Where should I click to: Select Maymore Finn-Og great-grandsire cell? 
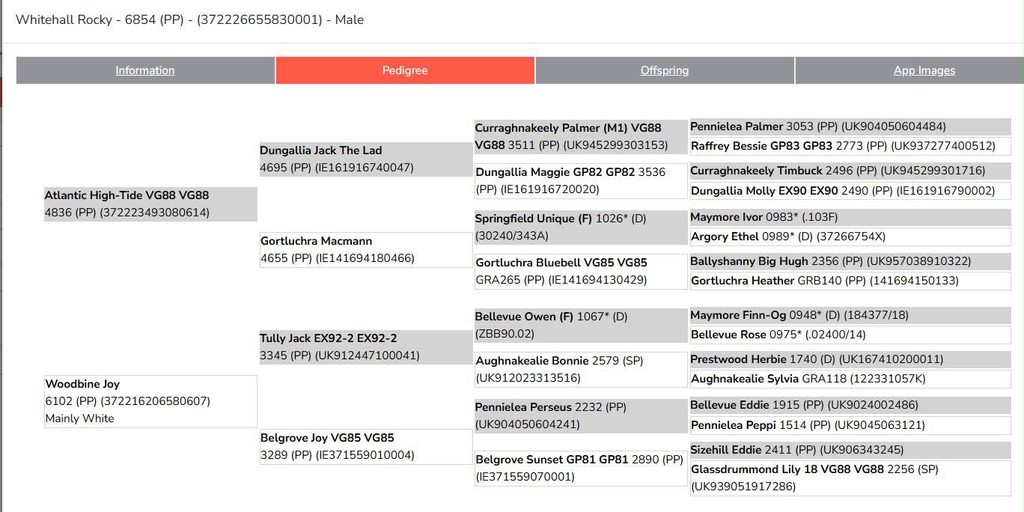pos(850,315)
